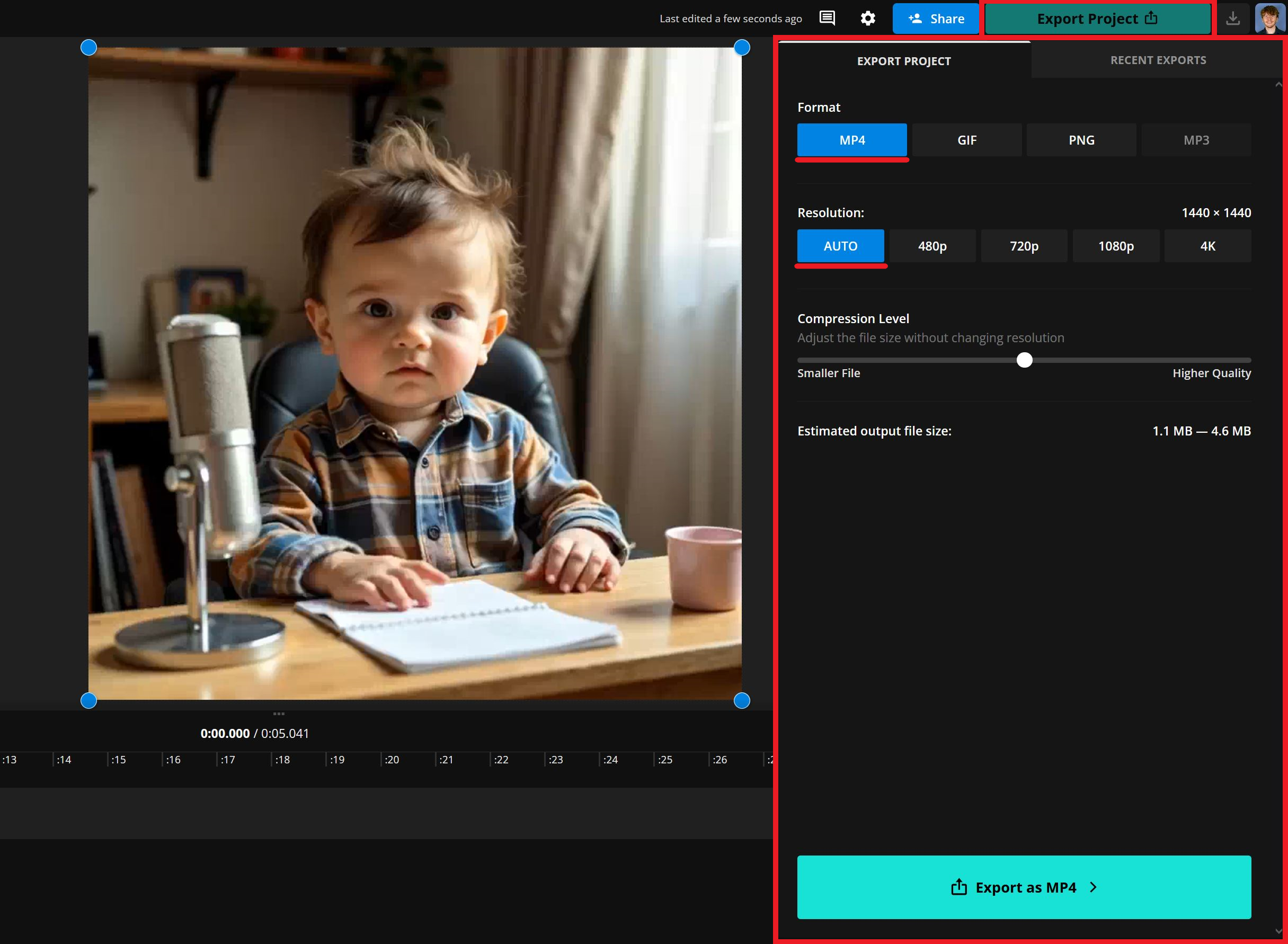Click the Export as MP4 button
The width and height of the screenshot is (1288, 944).
(1024, 887)
